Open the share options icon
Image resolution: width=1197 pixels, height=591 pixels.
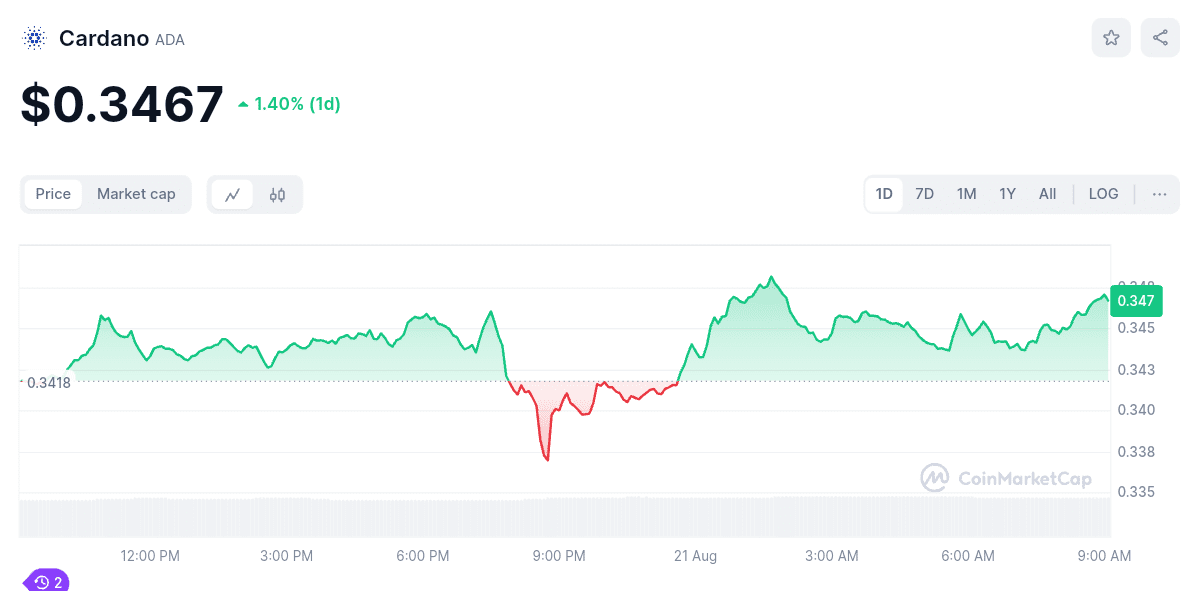[x=1159, y=37]
